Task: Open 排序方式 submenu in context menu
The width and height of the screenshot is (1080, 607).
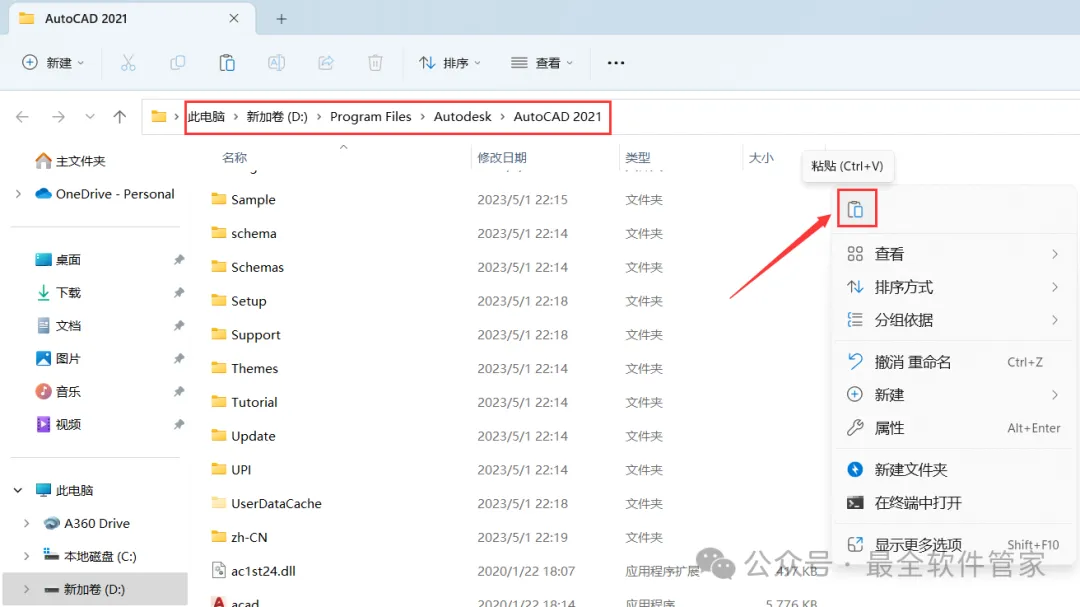Action: click(954, 287)
